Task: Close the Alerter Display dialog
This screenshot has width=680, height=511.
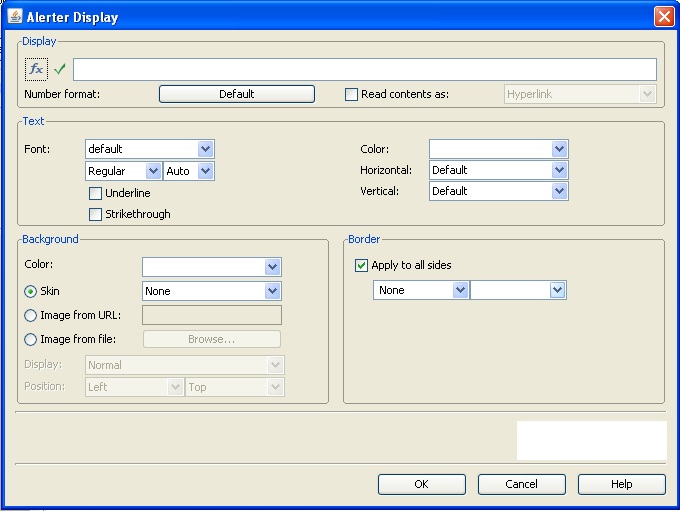Action: point(664,17)
